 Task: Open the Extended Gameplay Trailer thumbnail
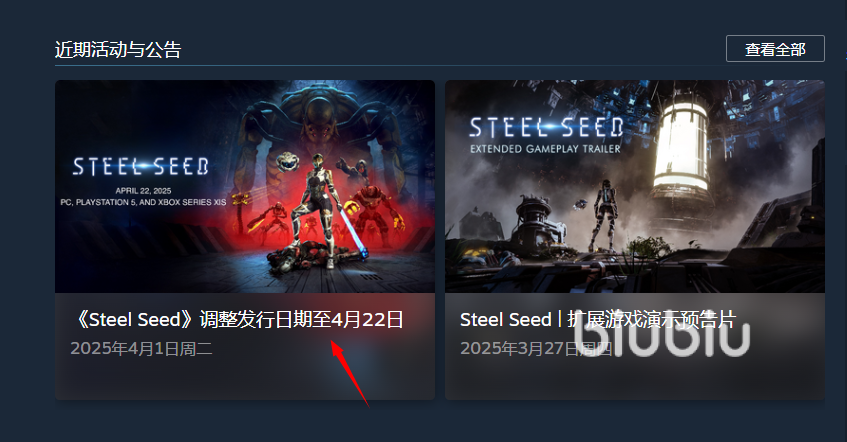(635, 186)
